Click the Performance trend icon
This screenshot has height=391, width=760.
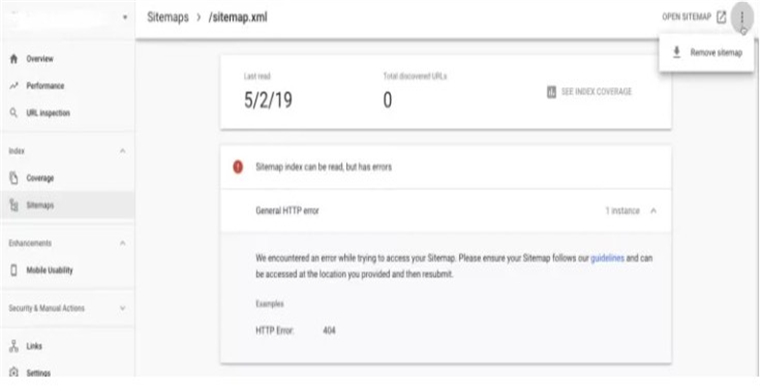pyautogui.click(x=14, y=86)
